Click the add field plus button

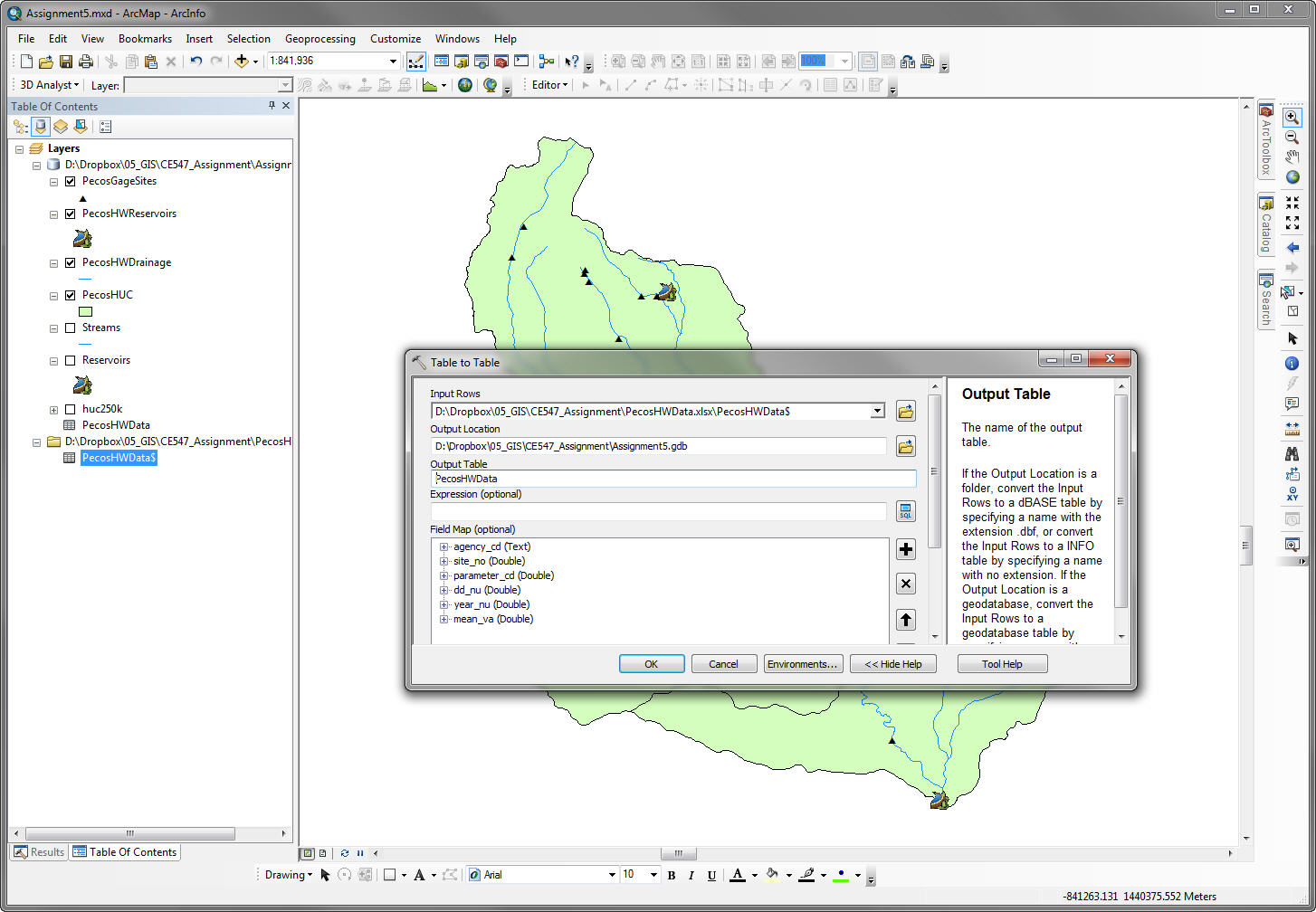point(905,549)
